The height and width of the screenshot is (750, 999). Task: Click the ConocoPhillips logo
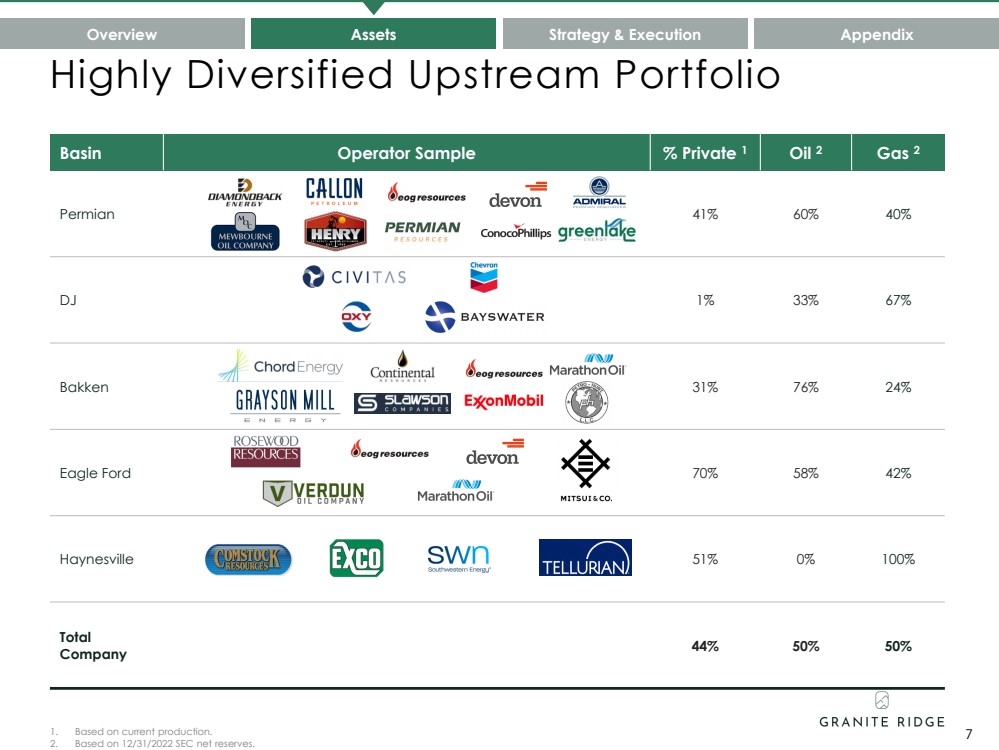point(516,231)
